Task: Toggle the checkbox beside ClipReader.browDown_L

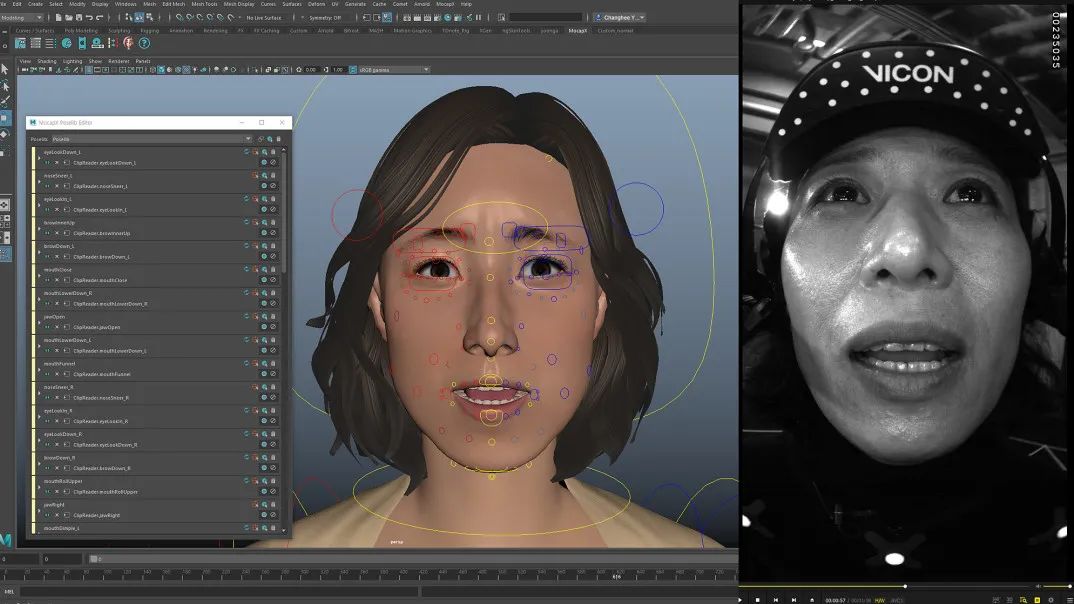Action: [x=66, y=257]
